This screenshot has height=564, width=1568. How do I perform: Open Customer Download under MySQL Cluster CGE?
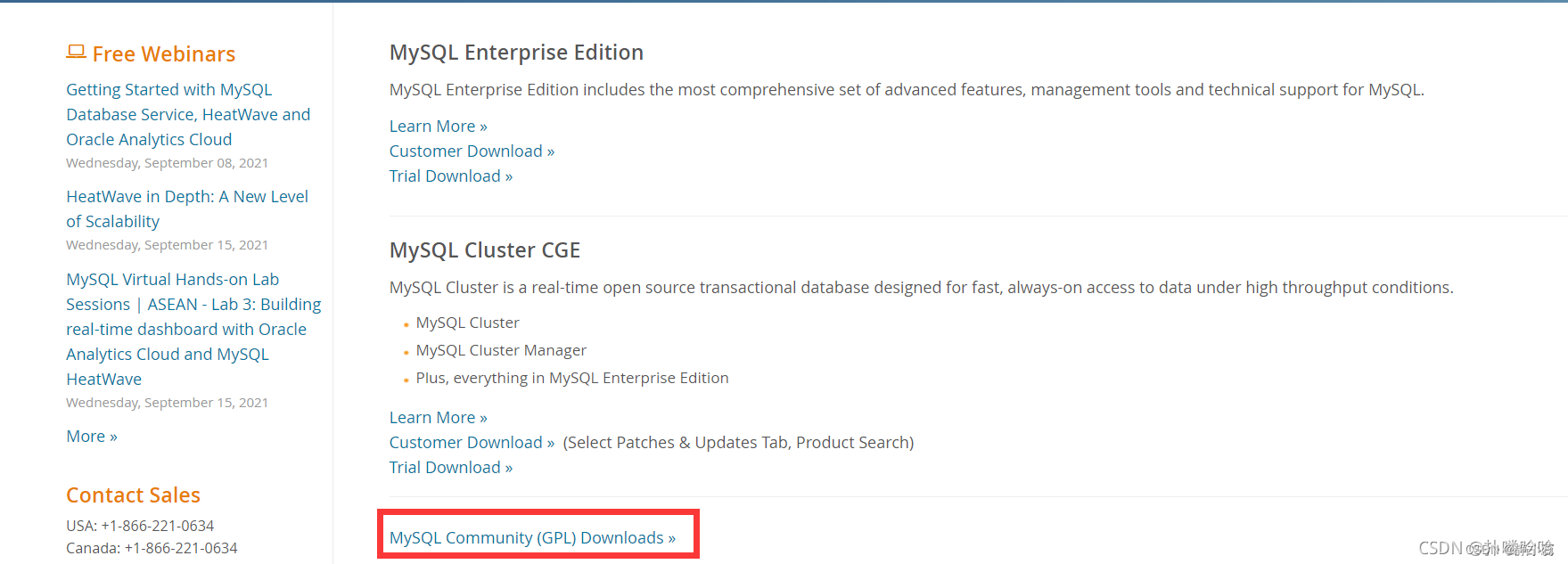point(472,443)
